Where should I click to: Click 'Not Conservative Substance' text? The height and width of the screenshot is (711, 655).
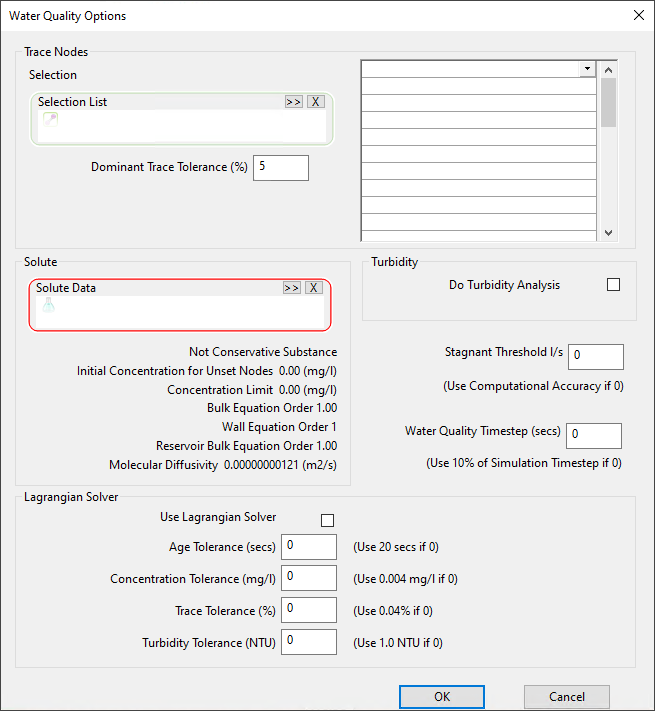coord(263,352)
